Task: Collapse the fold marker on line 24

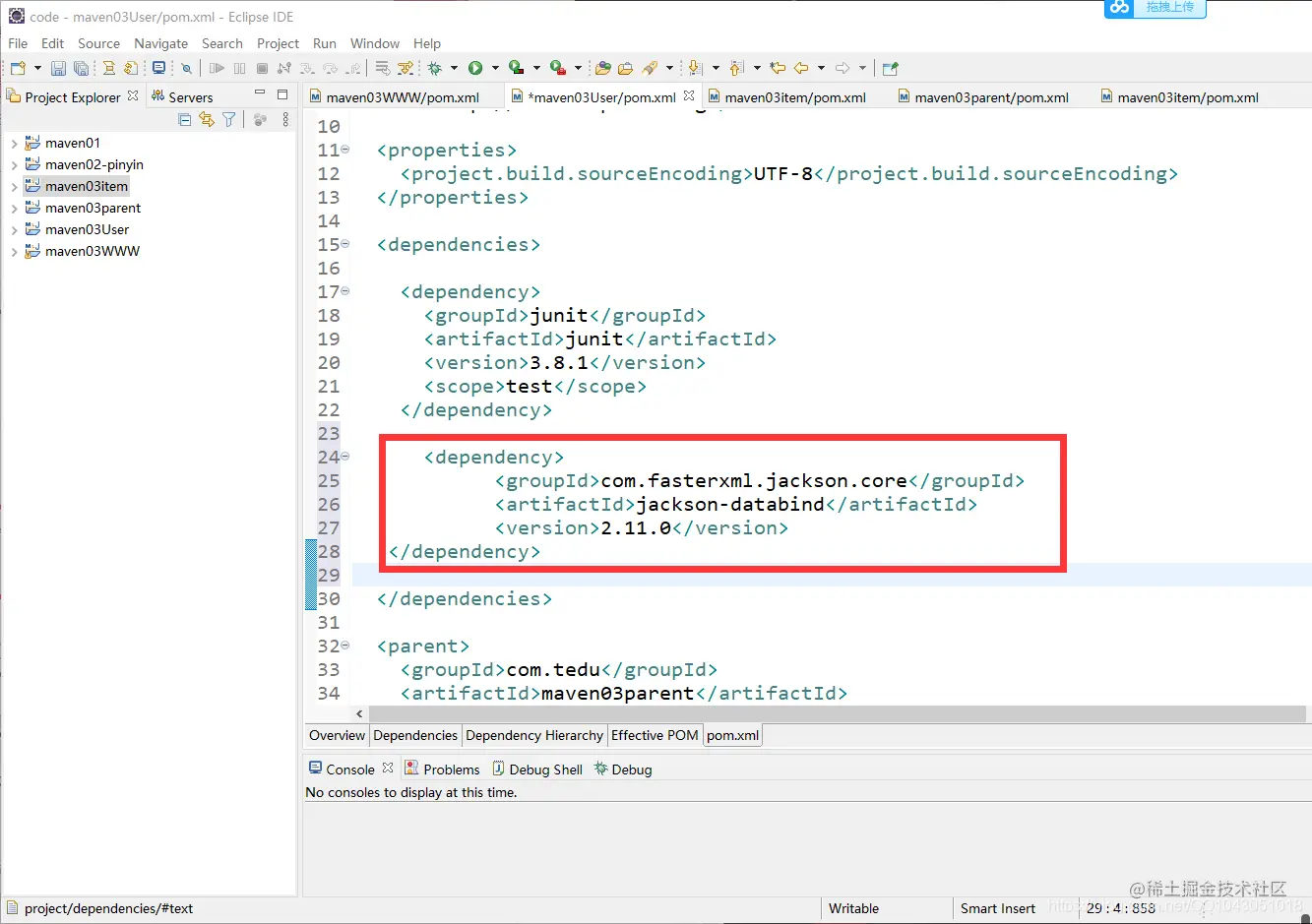Action: click(x=345, y=457)
